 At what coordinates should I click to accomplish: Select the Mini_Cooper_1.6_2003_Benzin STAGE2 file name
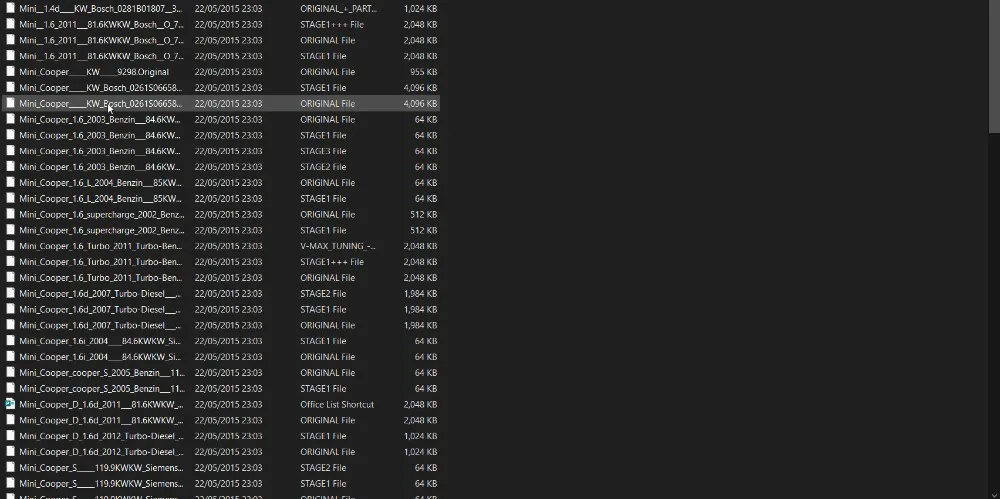click(100, 167)
